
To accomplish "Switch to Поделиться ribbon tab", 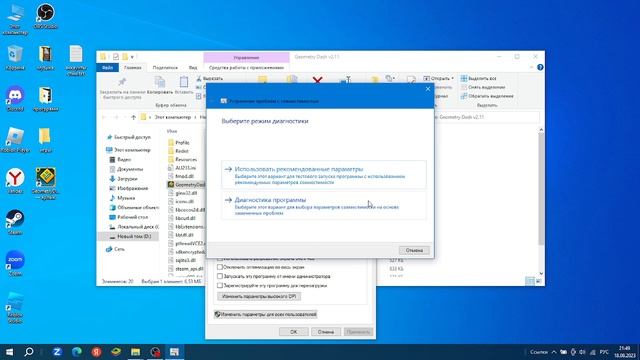I will 165,68.
